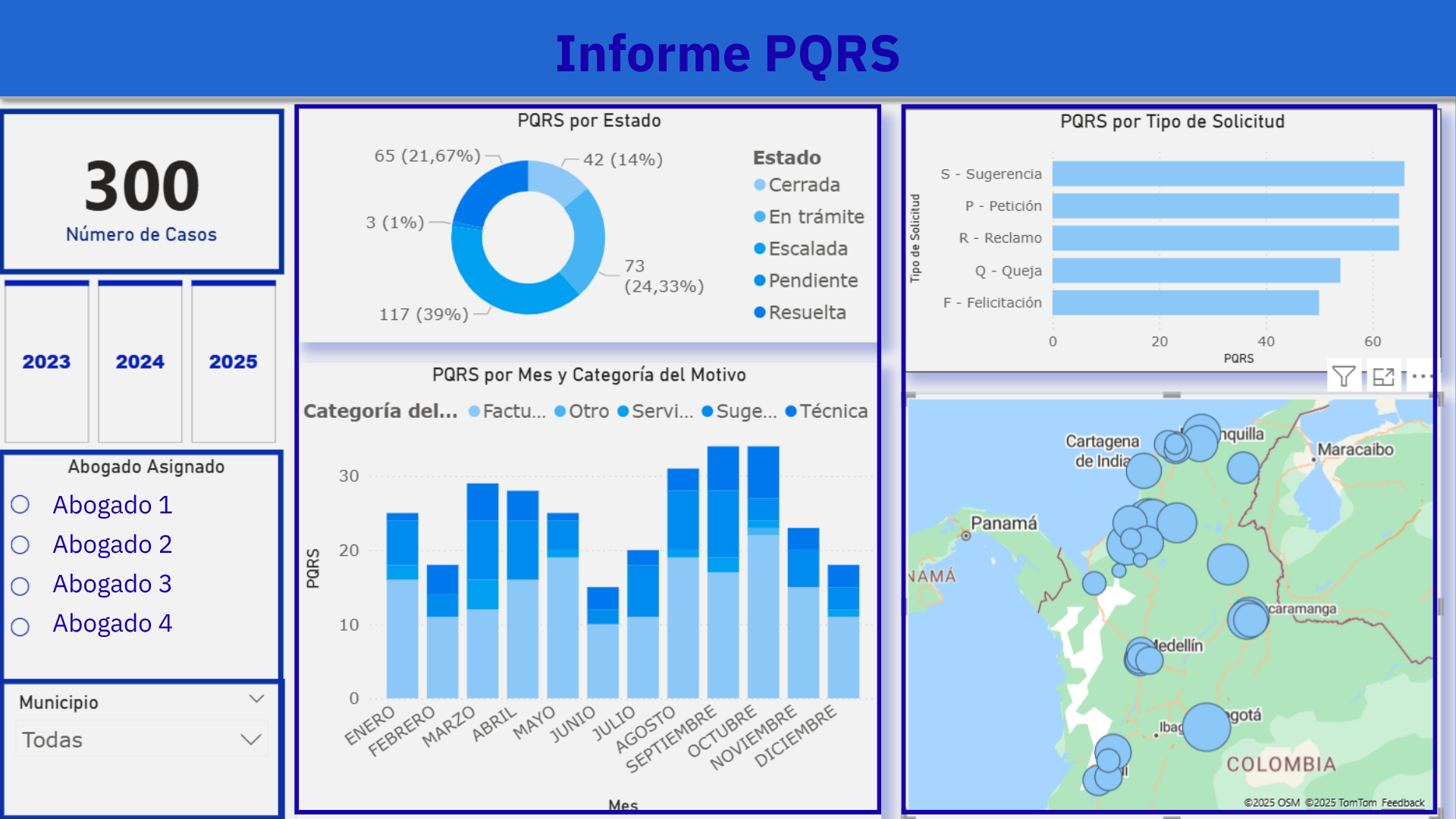Select the OCTUBRE stacked column
The width and height of the screenshot is (1456, 819).
point(763,573)
